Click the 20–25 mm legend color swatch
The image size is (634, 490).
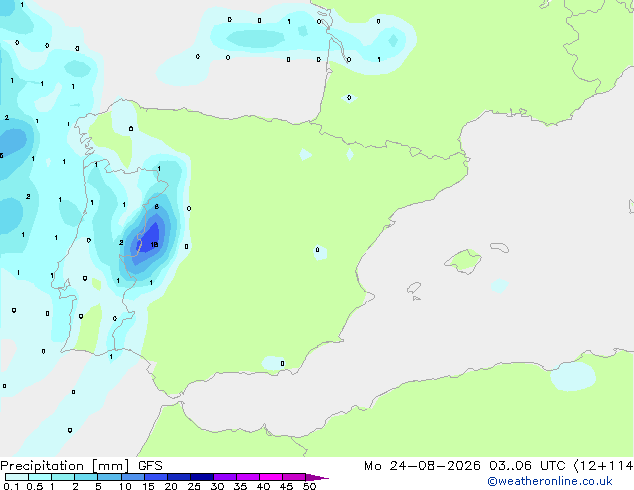[178, 477]
